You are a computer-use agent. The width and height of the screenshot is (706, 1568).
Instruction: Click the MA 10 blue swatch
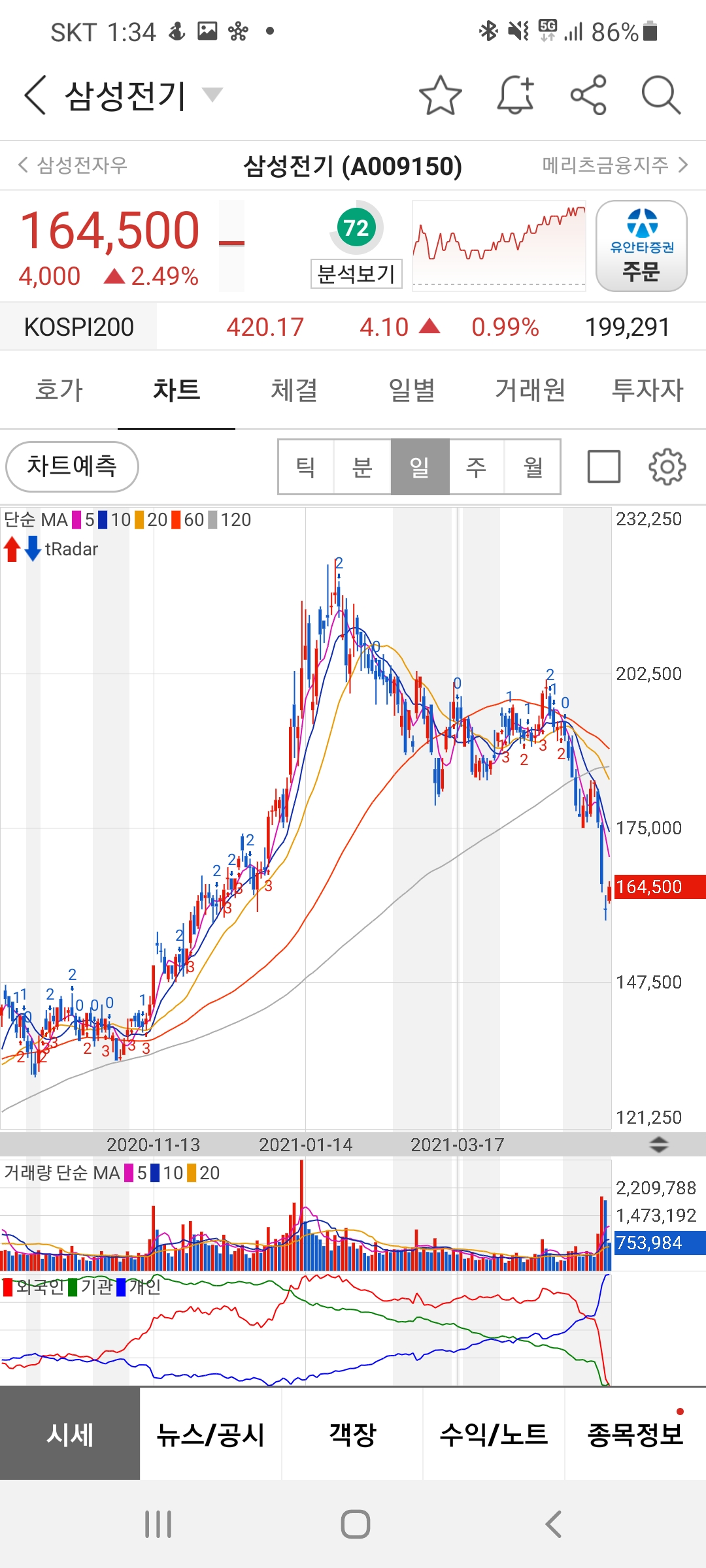103,520
